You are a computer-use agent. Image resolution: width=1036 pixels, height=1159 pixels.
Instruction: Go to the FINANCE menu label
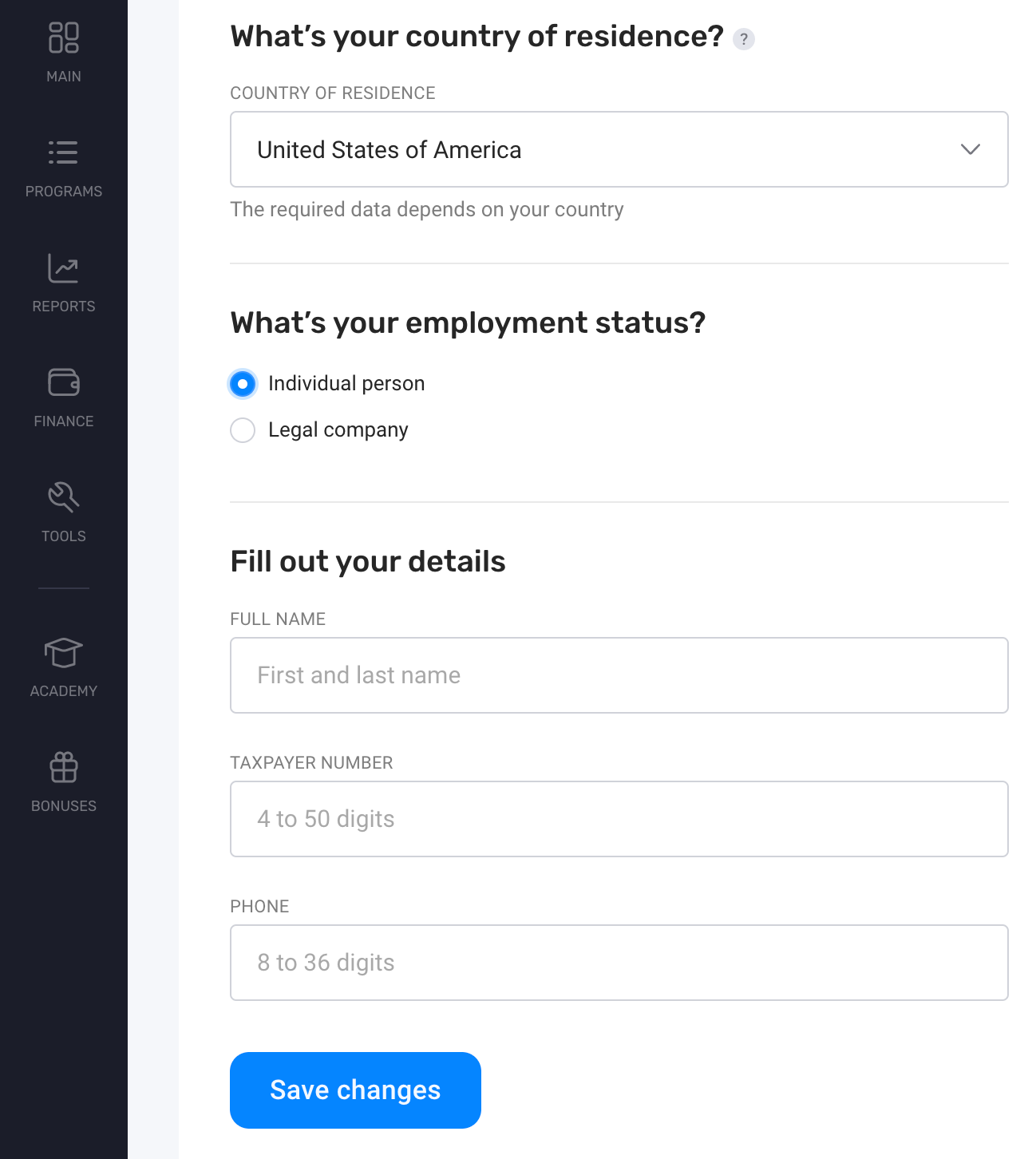coord(64,421)
